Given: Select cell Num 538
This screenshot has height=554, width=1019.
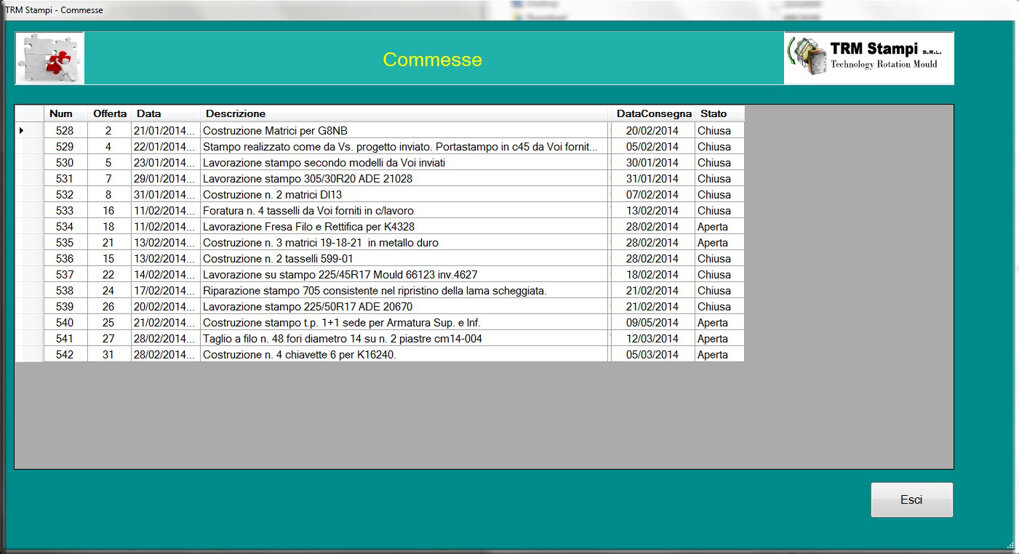Looking at the screenshot, I should coord(65,290).
